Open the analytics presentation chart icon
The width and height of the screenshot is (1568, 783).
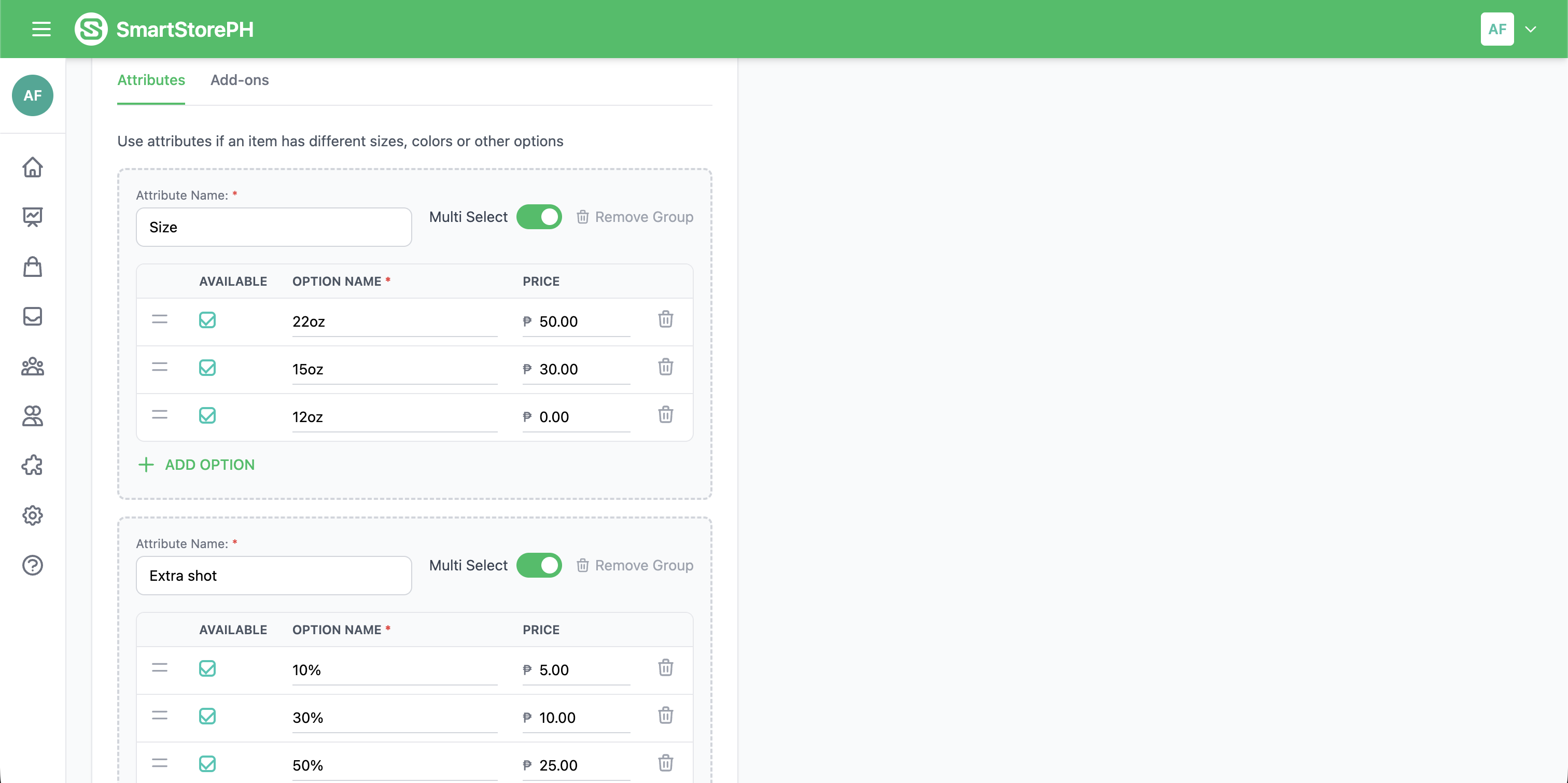pos(32,217)
